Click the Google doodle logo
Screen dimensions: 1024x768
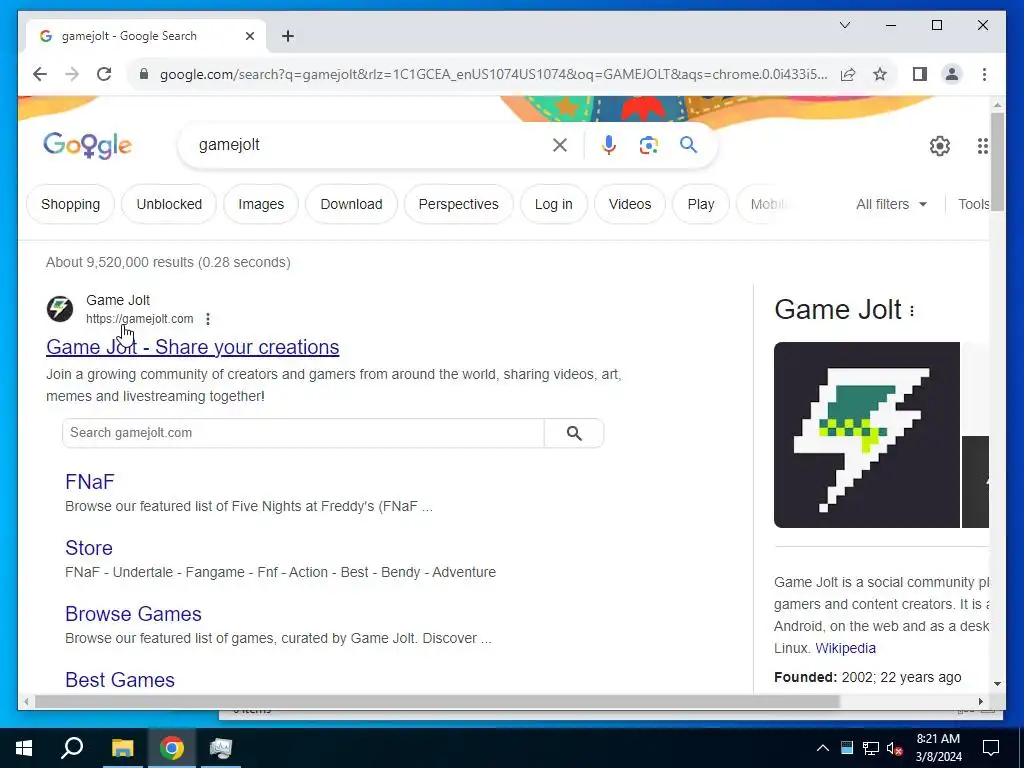(88, 146)
